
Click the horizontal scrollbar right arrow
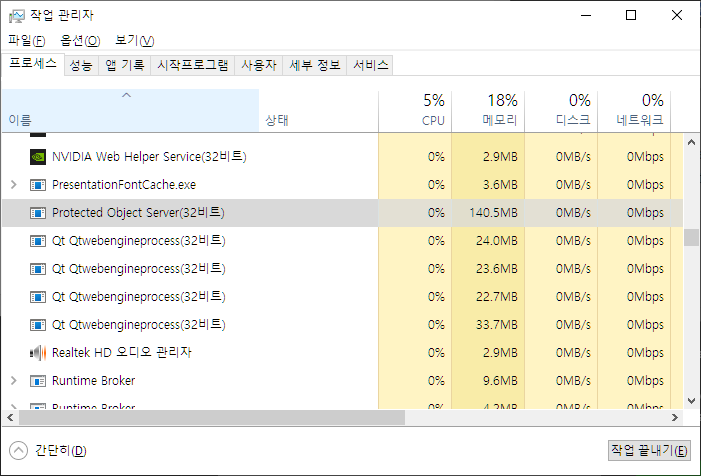click(x=675, y=418)
